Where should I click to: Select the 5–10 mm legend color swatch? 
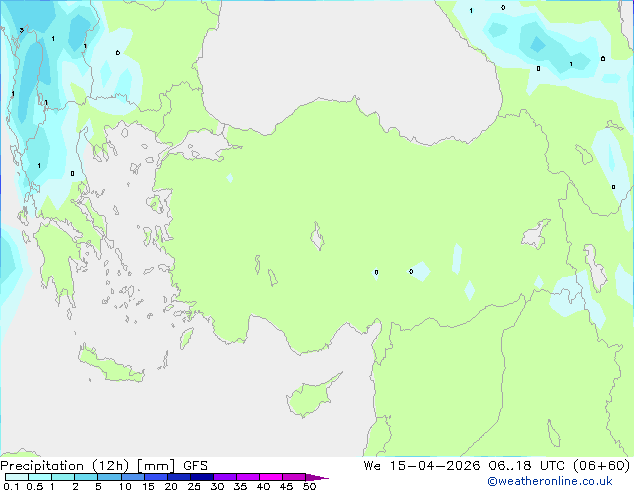click(x=109, y=477)
